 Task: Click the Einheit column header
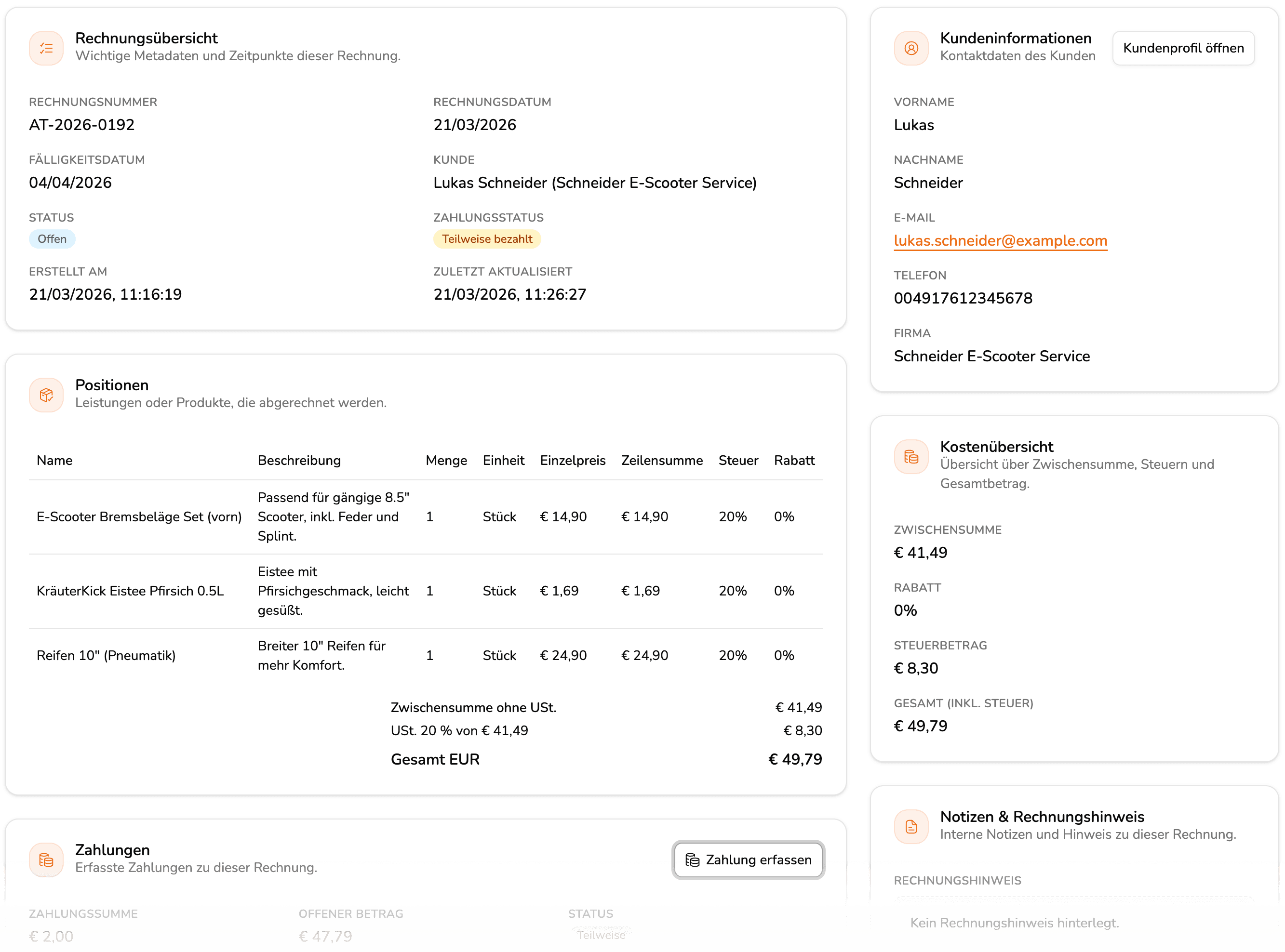pos(503,460)
